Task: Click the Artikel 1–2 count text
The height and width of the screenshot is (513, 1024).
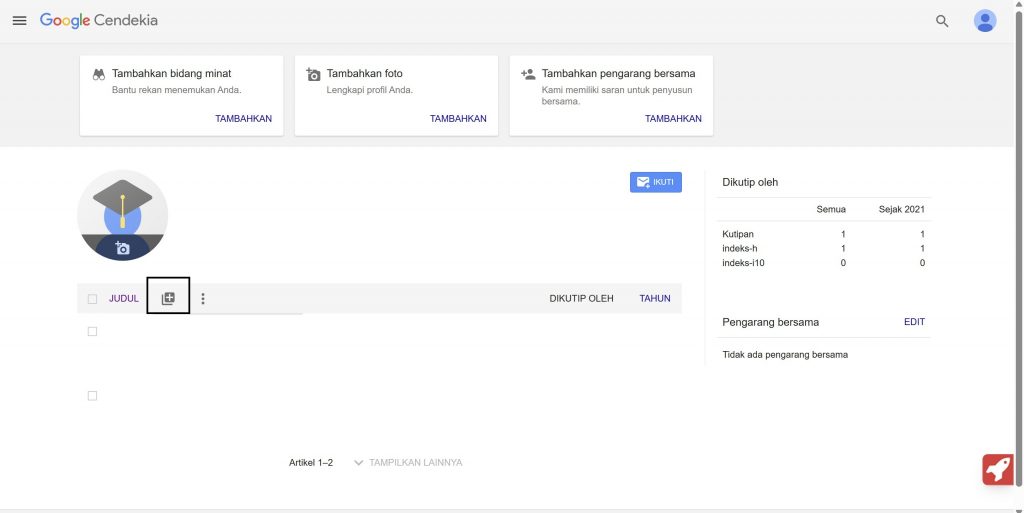Action: point(311,463)
